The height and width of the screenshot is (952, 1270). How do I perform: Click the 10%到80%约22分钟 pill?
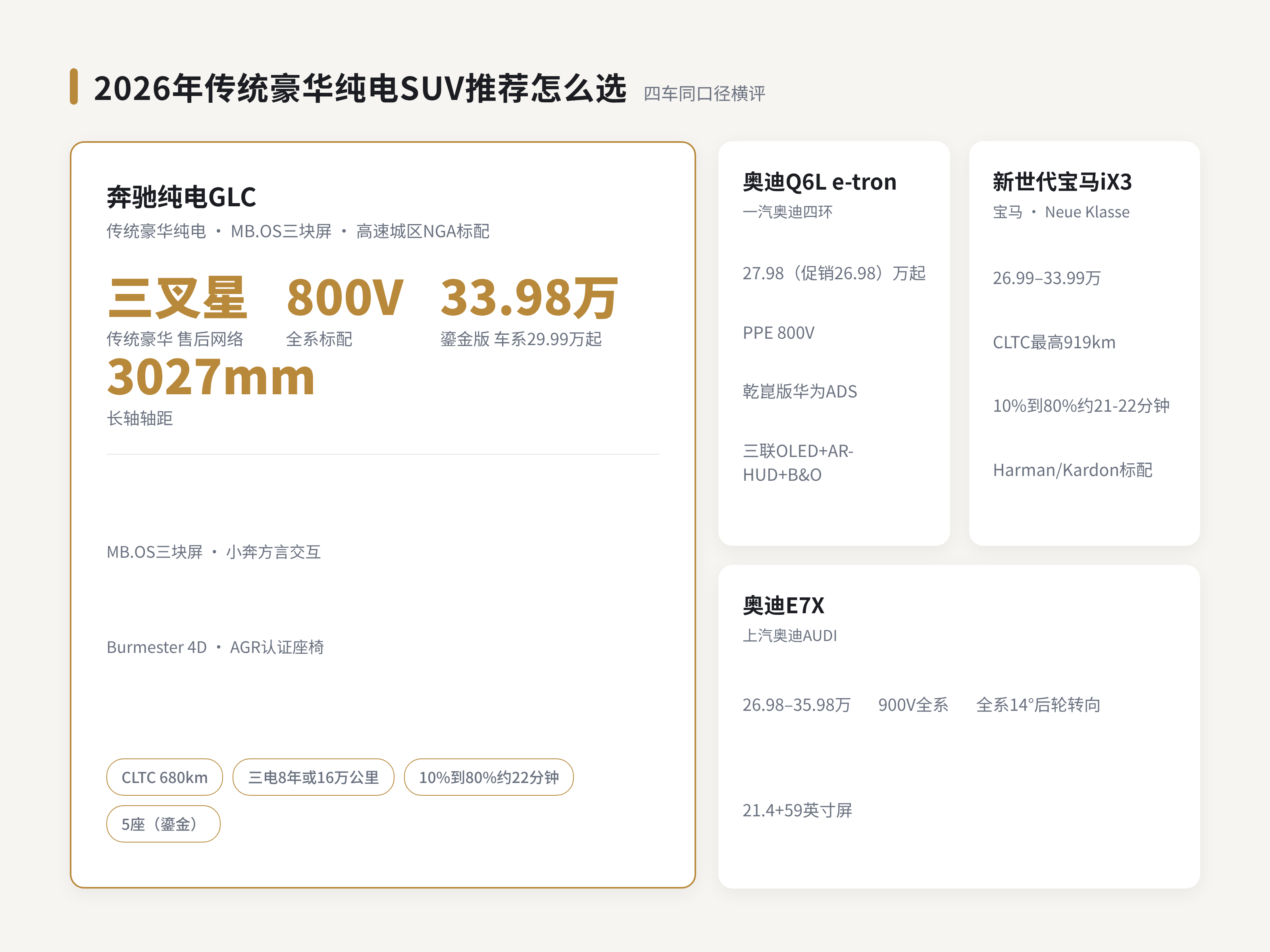489,777
